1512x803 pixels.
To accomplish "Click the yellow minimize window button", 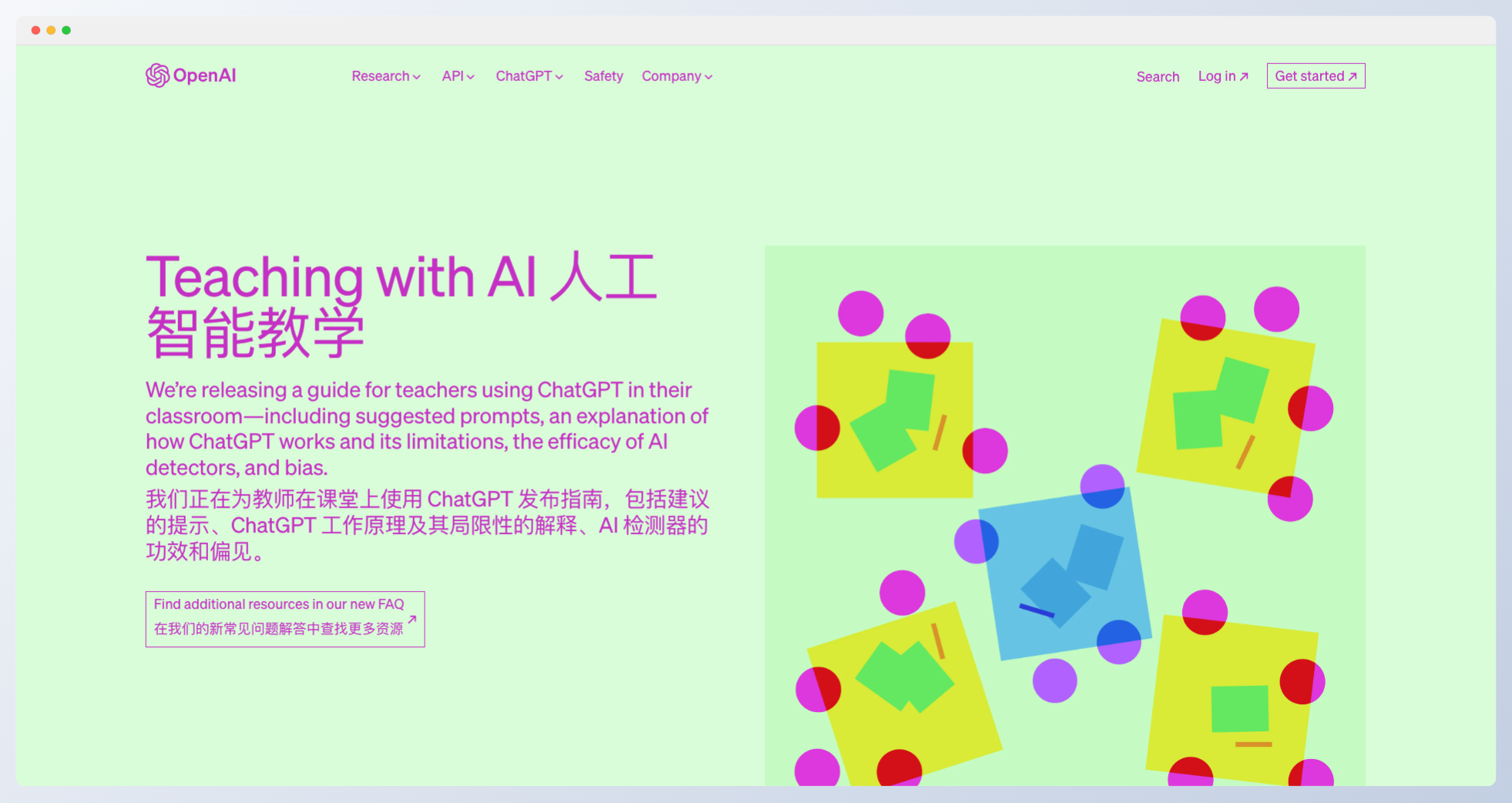I will click(x=51, y=30).
